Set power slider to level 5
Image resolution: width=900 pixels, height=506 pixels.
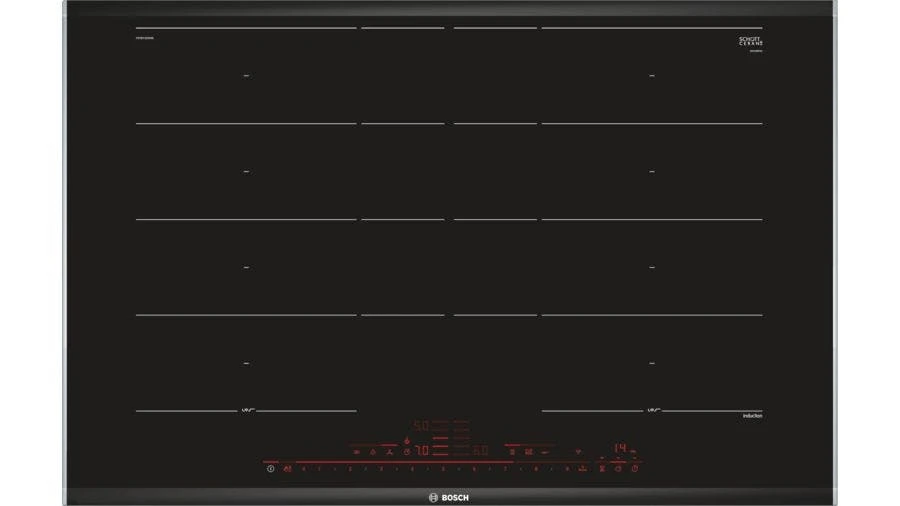[x=443, y=468]
